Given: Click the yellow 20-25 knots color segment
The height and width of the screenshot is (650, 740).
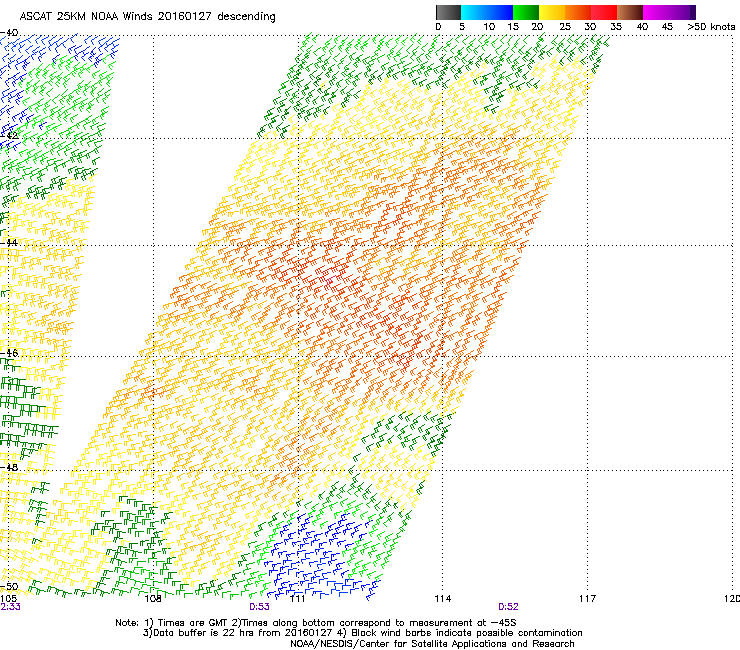Looking at the screenshot, I should [552, 12].
